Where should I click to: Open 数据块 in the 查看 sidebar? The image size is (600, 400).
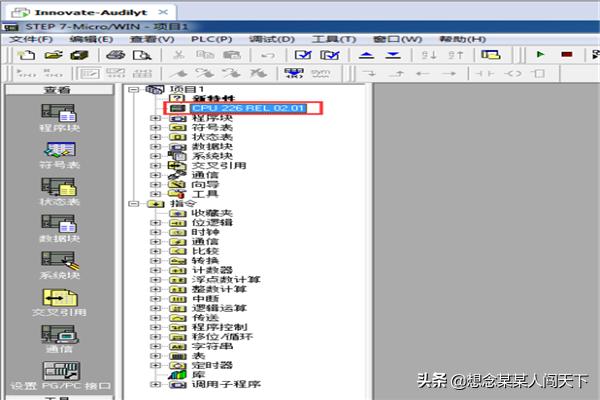pyautogui.click(x=59, y=229)
